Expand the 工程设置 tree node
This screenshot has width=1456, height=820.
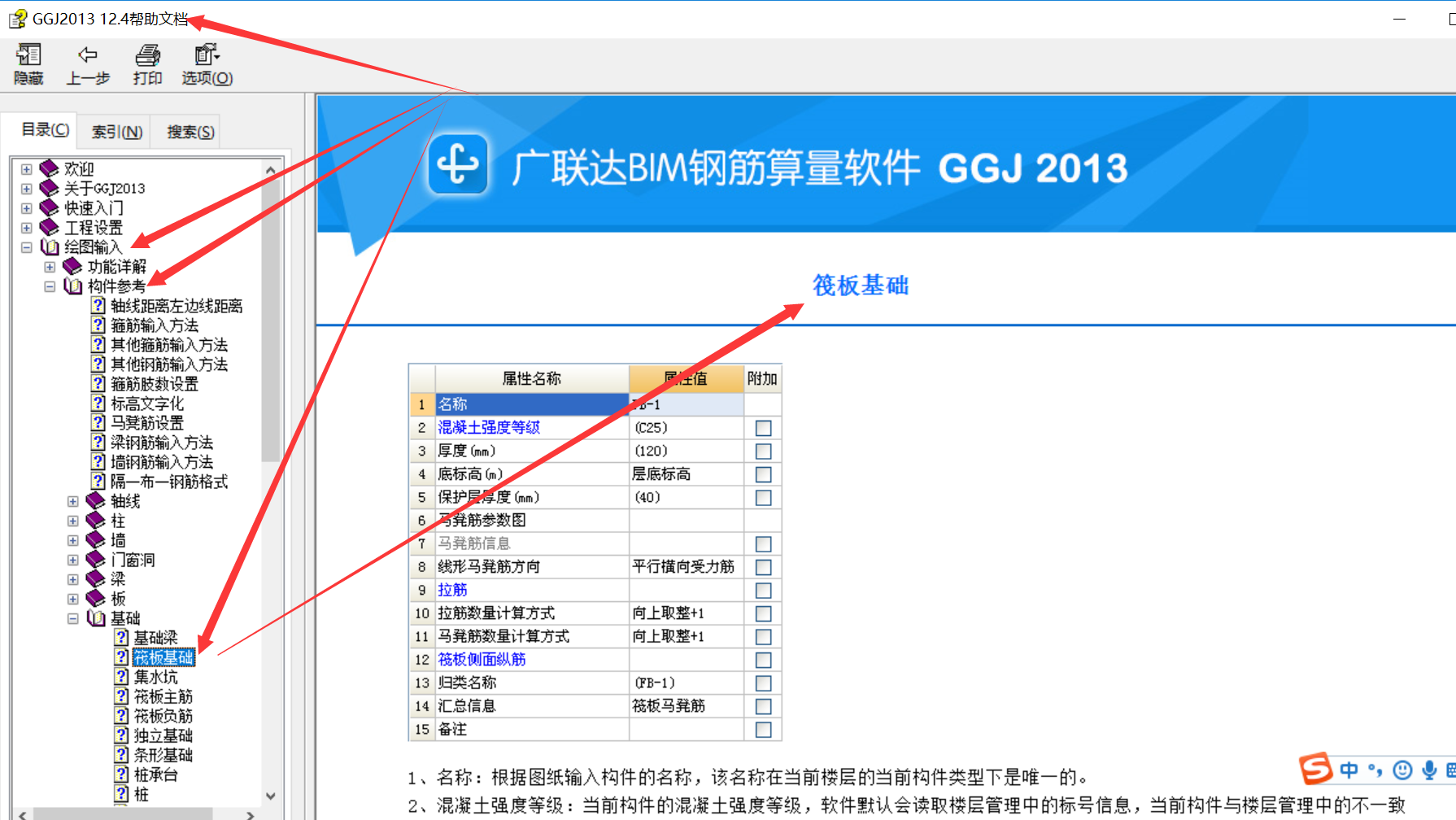(27, 228)
